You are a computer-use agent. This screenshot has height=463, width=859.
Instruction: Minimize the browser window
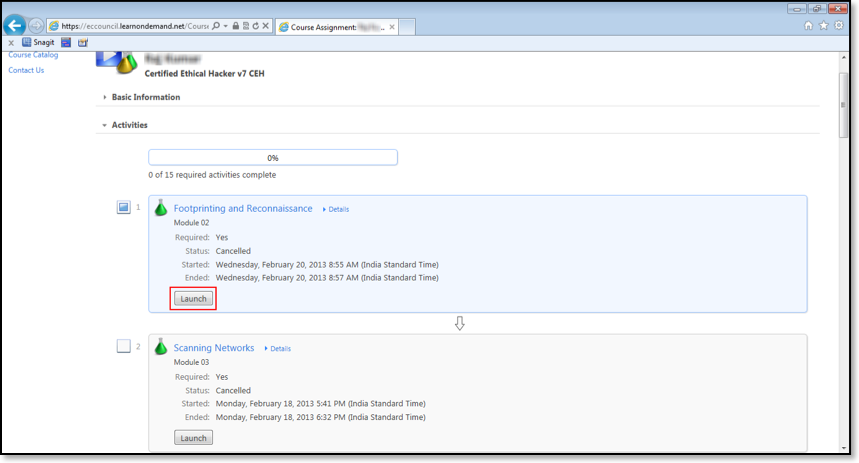pos(797,9)
